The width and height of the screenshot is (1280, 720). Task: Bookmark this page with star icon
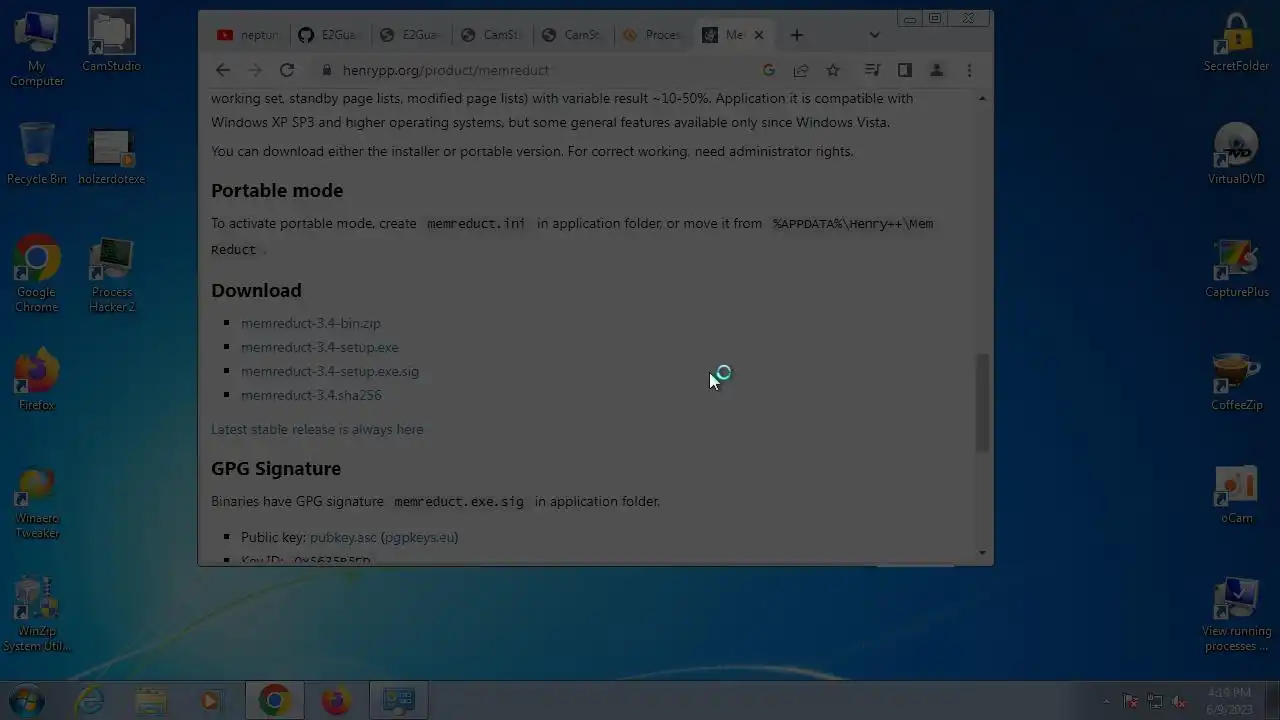click(833, 70)
